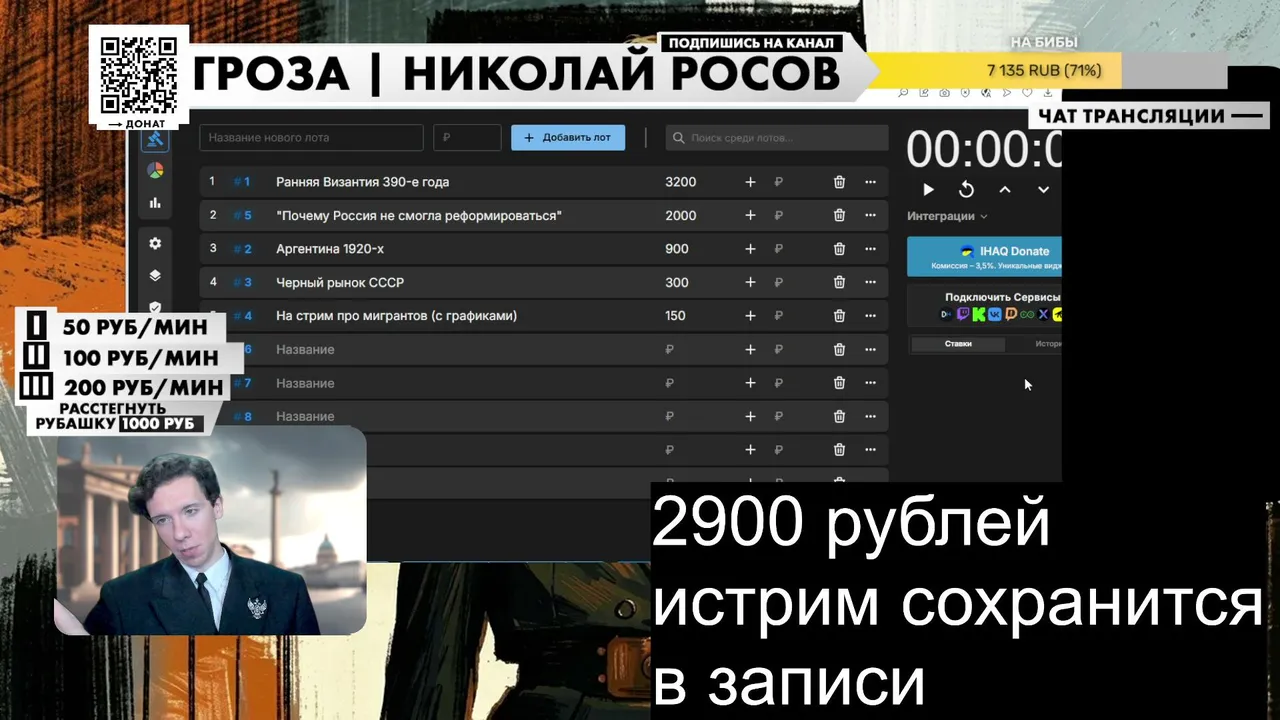Add amount to На стрим про мигрантов lot
Screen dimensions: 1280x720
[x=750, y=316]
